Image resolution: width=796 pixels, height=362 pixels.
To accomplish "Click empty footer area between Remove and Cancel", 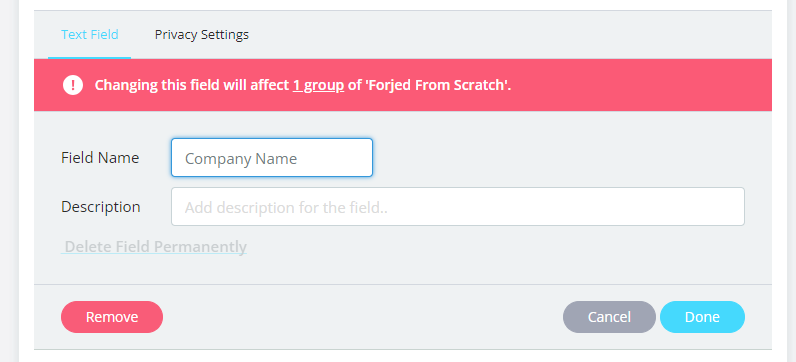I will pyautogui.click(x=362, y=317).
